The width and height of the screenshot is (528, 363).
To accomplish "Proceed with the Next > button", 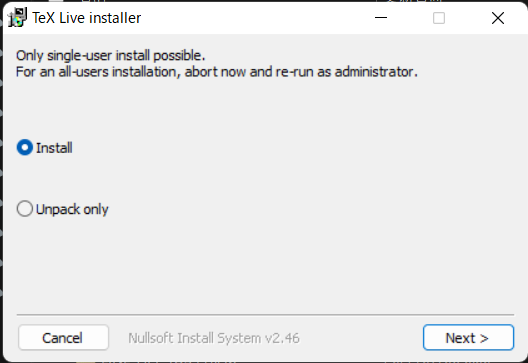I will [468, 338].
